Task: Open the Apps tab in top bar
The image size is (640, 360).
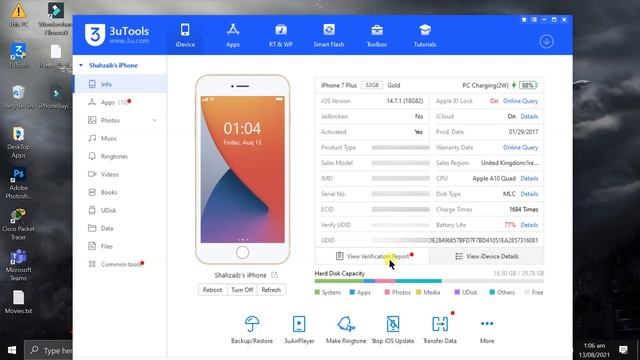Action: (x=233, y=36)
